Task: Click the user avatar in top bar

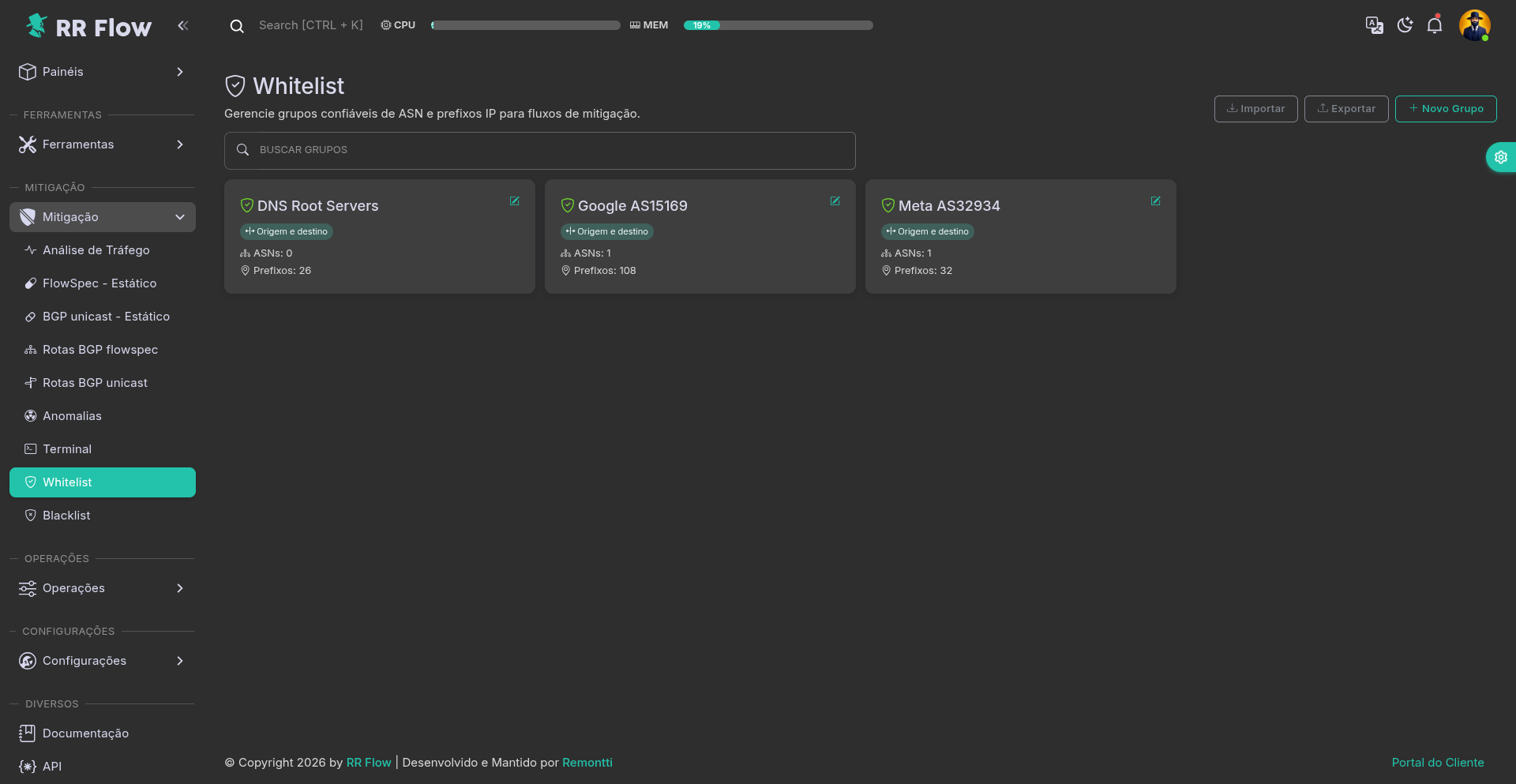Action: point(1474,25)
